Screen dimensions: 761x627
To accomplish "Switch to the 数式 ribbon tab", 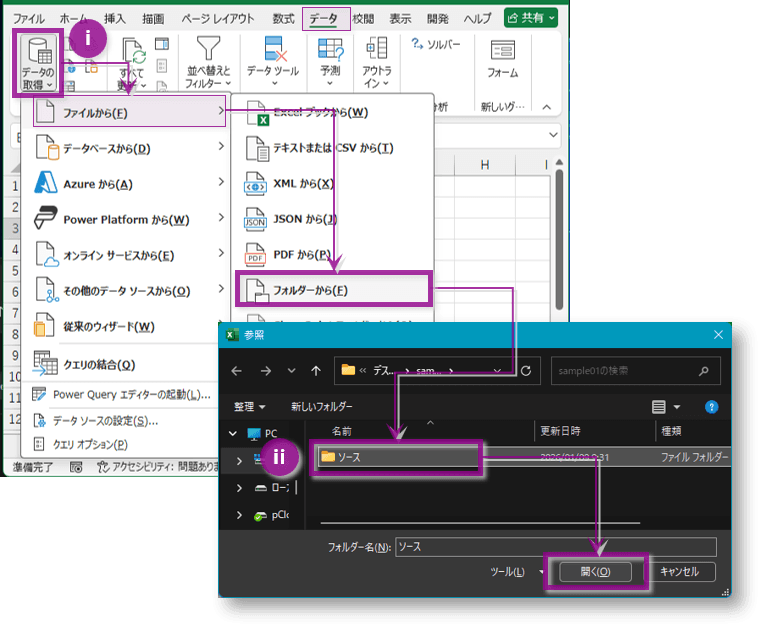I will tap(283, 18).
